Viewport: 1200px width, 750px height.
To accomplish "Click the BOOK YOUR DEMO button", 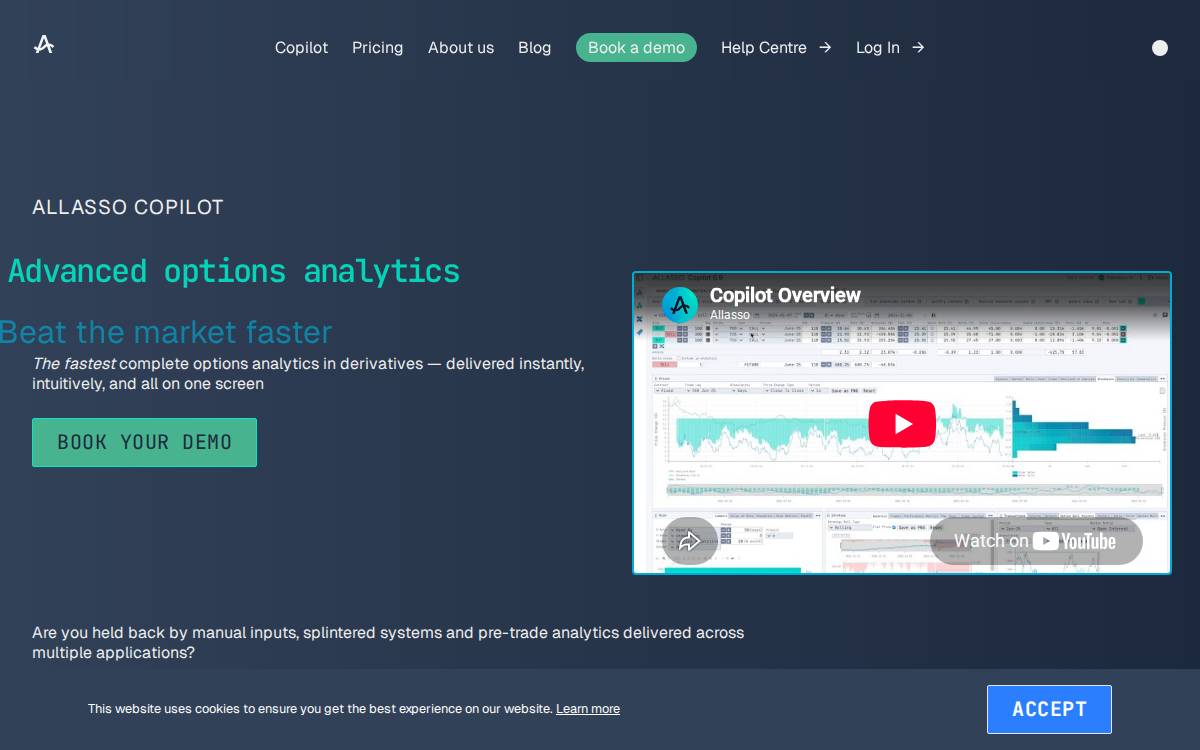I will [144, 442].
